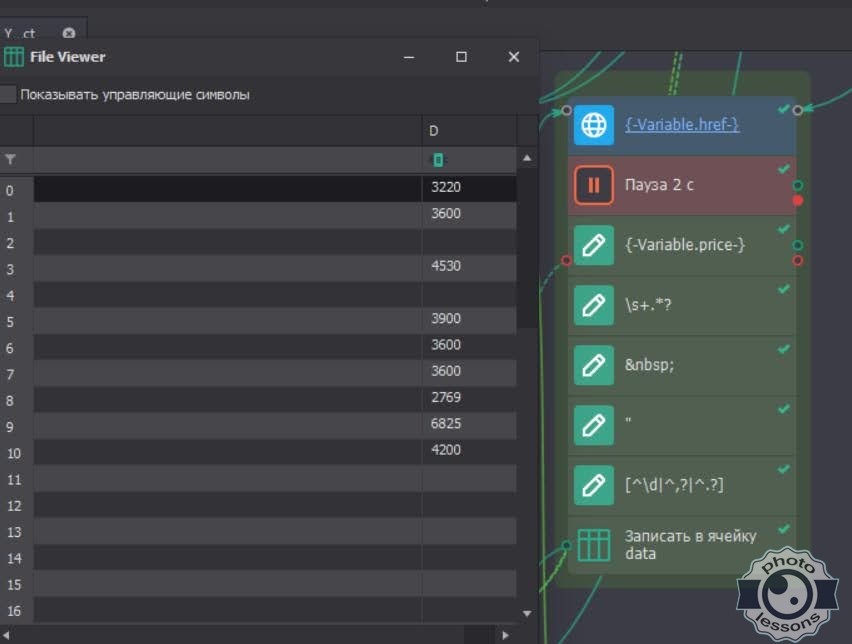The height and width of the screenshot is (644, 852).
Task: Click pencil icon beside \s+.*? regex action
Action: [594, 305]
